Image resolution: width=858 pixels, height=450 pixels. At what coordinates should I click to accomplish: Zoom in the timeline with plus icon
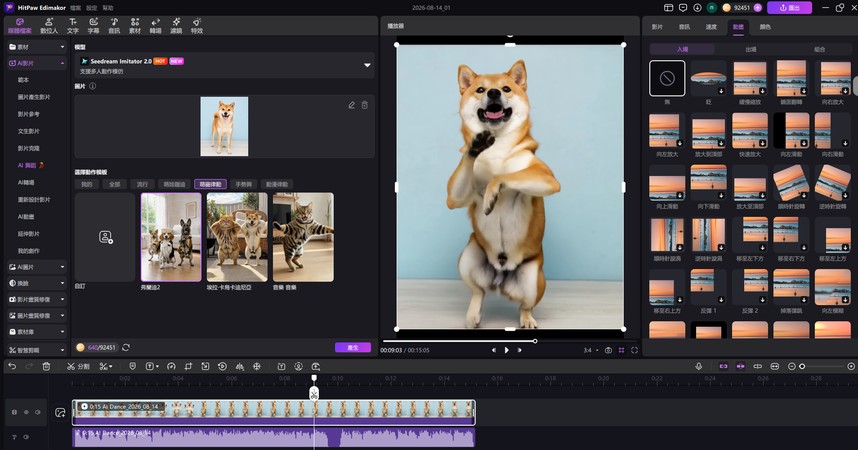click(x=851, y=366)
